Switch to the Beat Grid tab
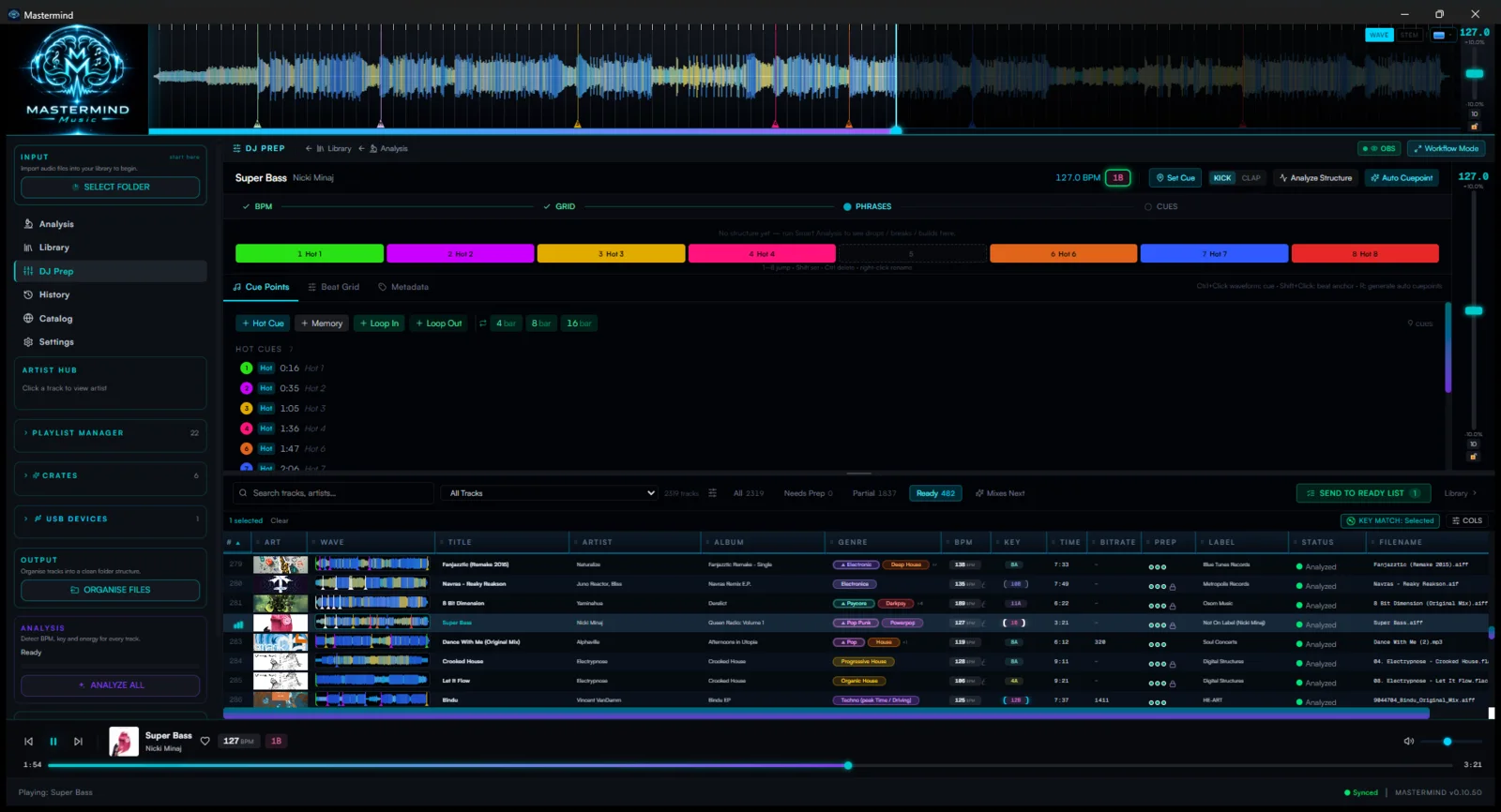 (x=333, y=287)
